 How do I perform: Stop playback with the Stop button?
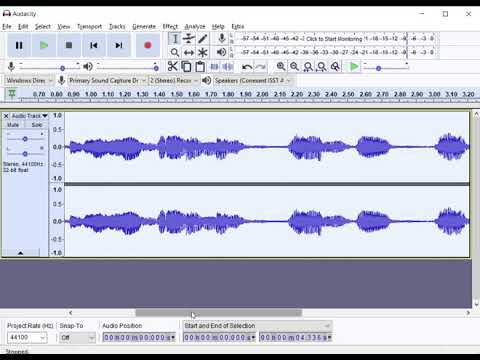(x=69, y=45)
